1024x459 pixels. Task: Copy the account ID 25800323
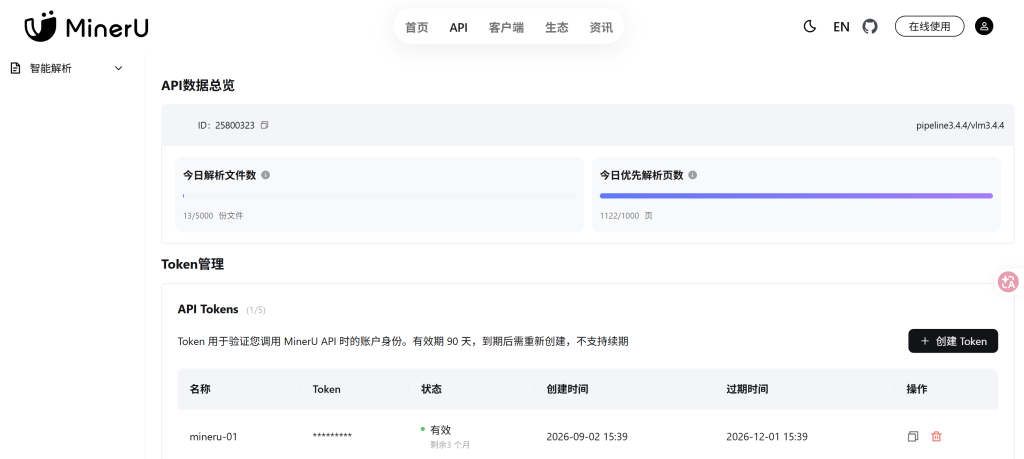(x=264, y=125)
